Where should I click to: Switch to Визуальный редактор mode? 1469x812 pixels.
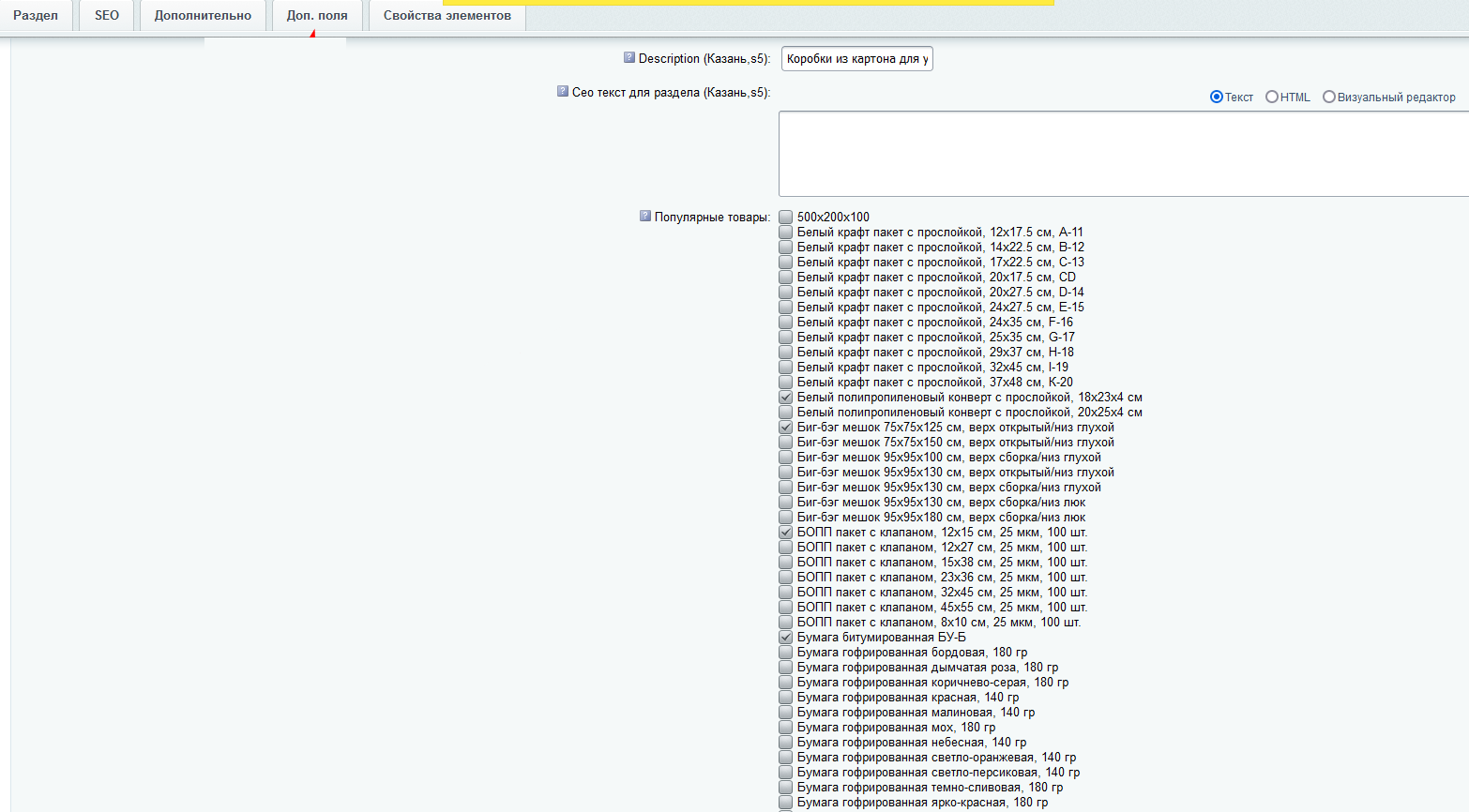click(x=1329, y=98)
